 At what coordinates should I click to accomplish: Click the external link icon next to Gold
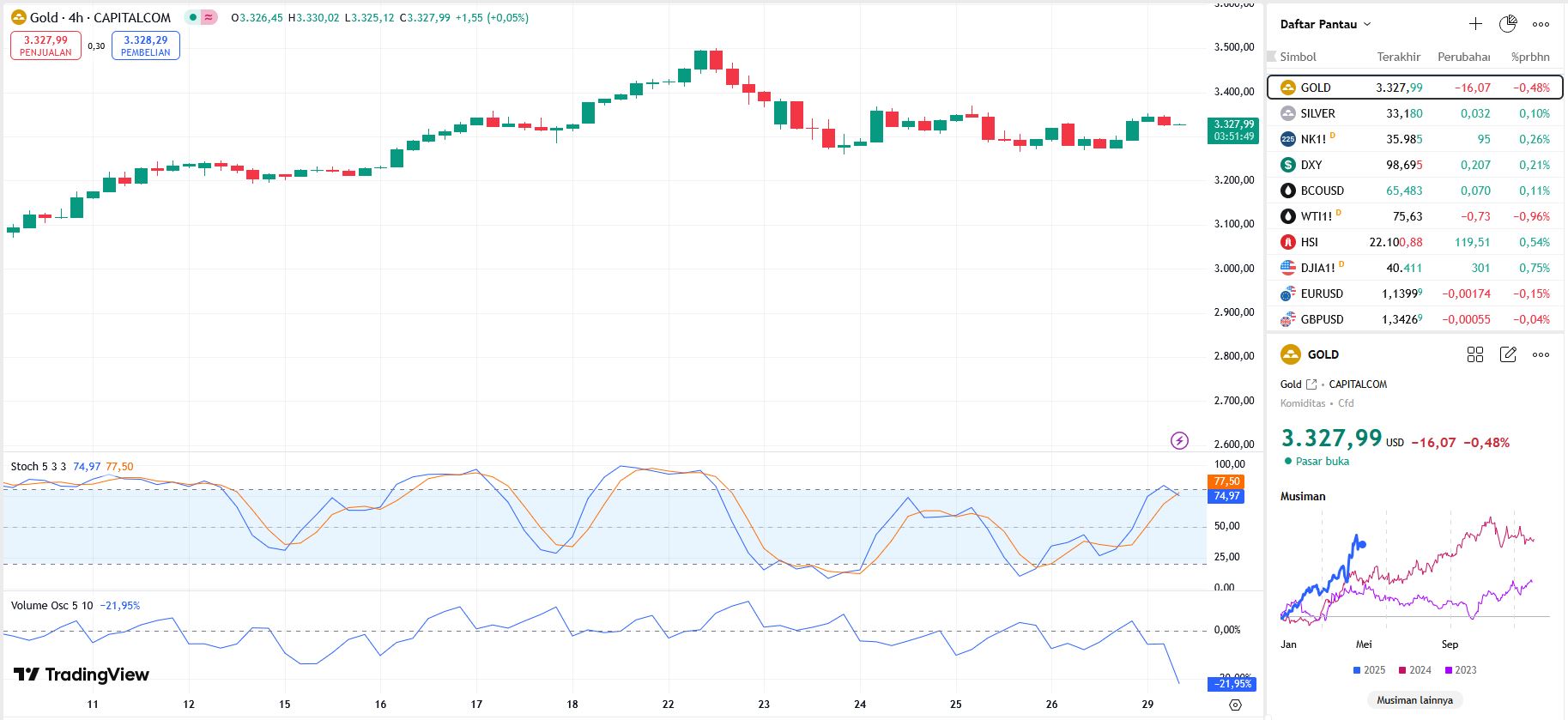(1311, 384)
